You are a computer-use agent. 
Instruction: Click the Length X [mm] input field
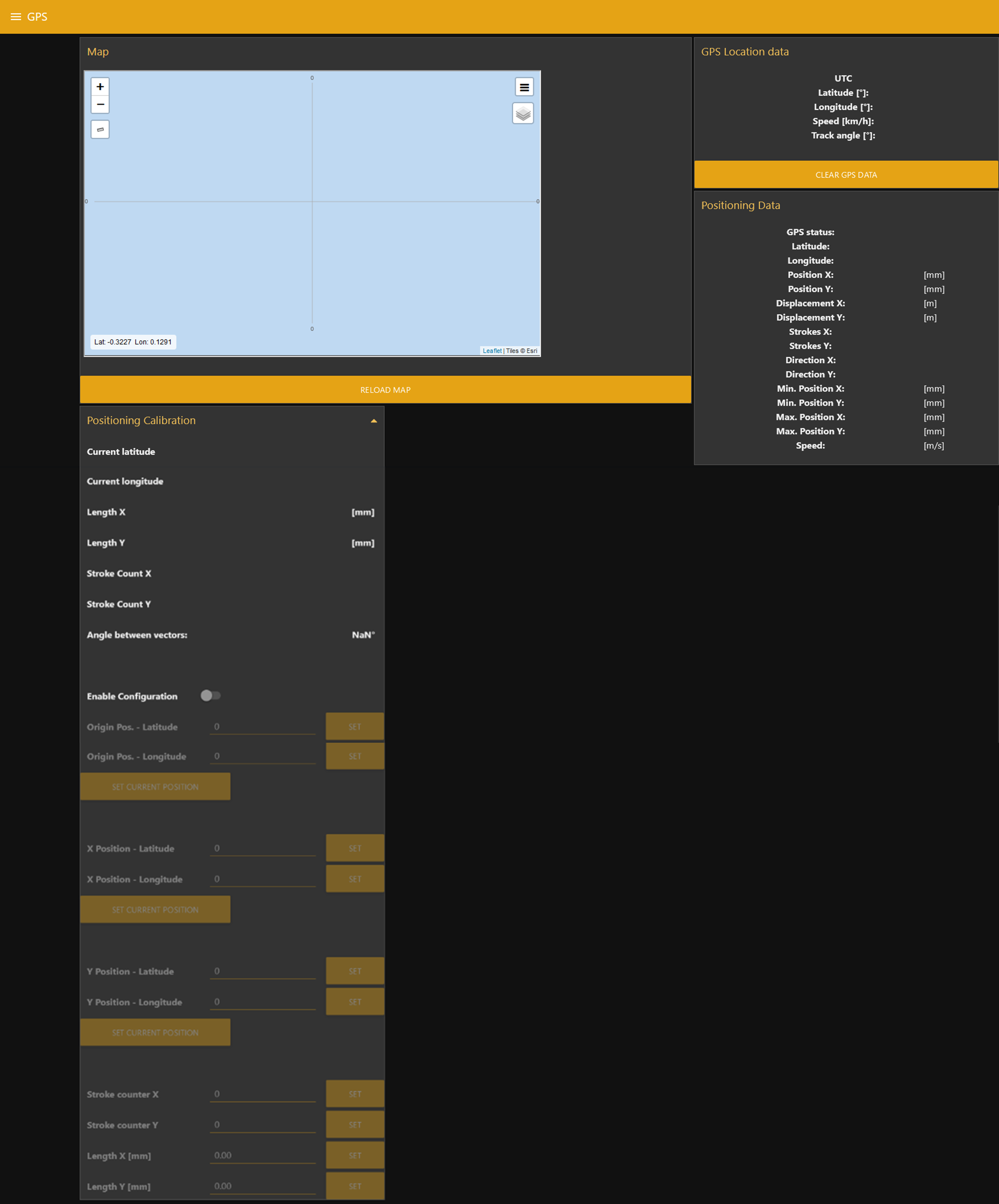(262, 1155)
